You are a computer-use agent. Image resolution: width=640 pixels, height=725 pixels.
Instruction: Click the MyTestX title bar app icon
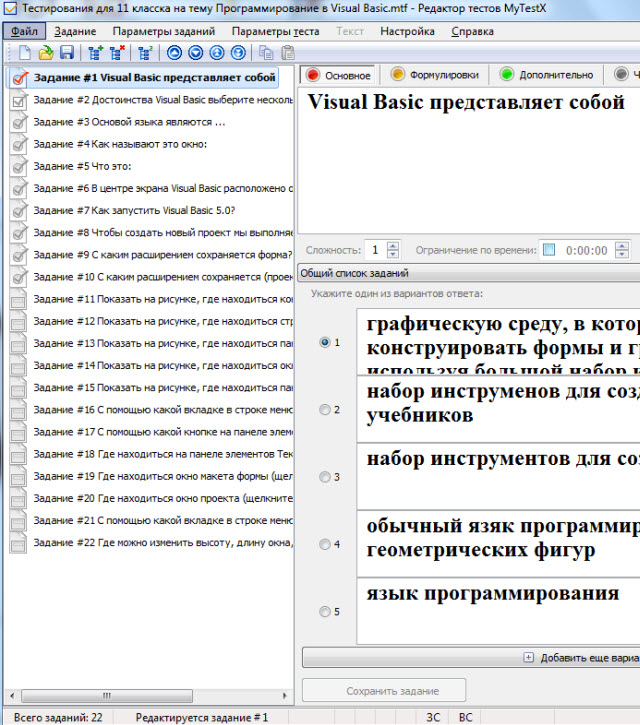pos(10,8)
